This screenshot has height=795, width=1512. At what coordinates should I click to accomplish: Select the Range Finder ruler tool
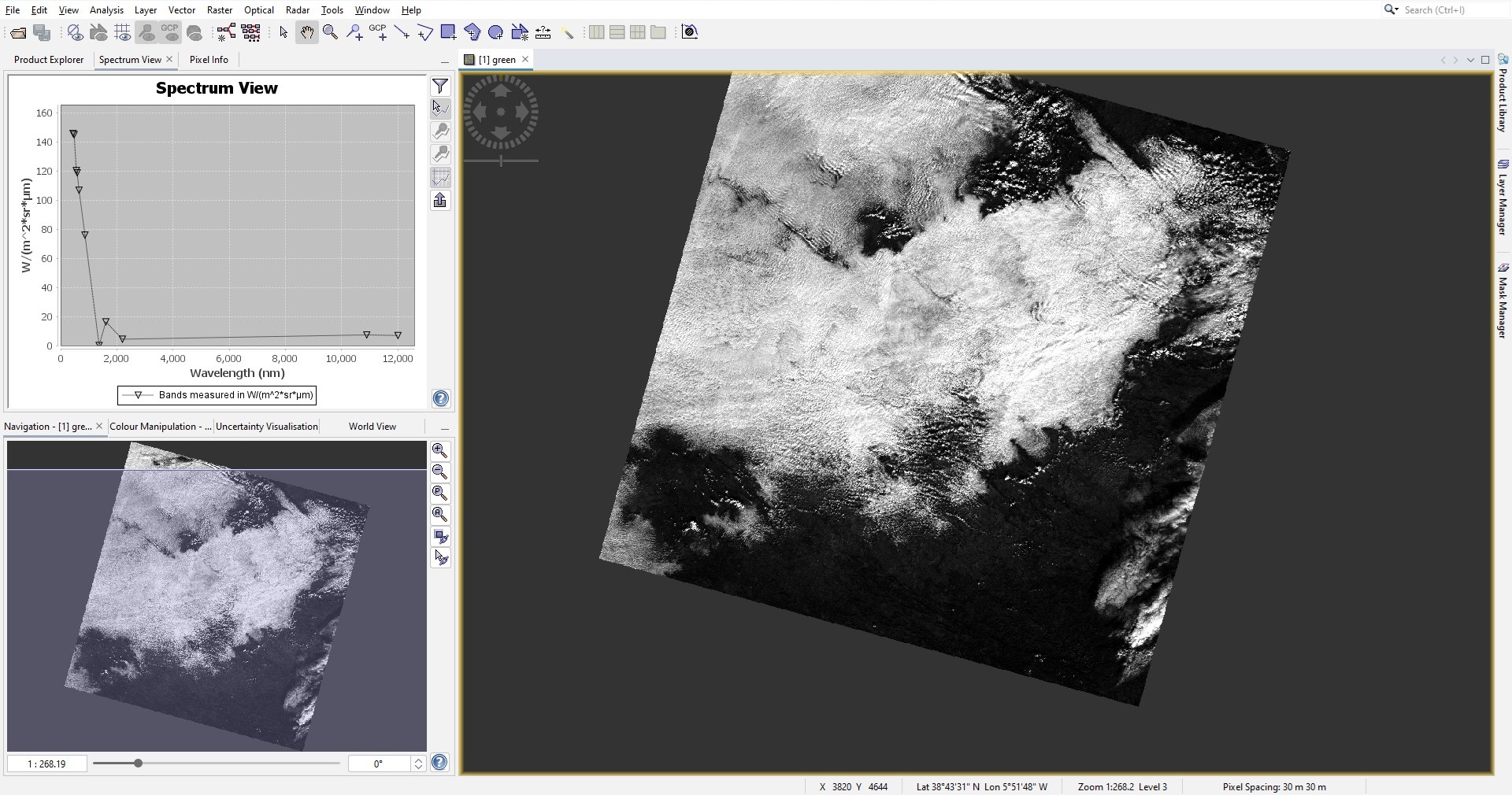click(x=543, y=32)
